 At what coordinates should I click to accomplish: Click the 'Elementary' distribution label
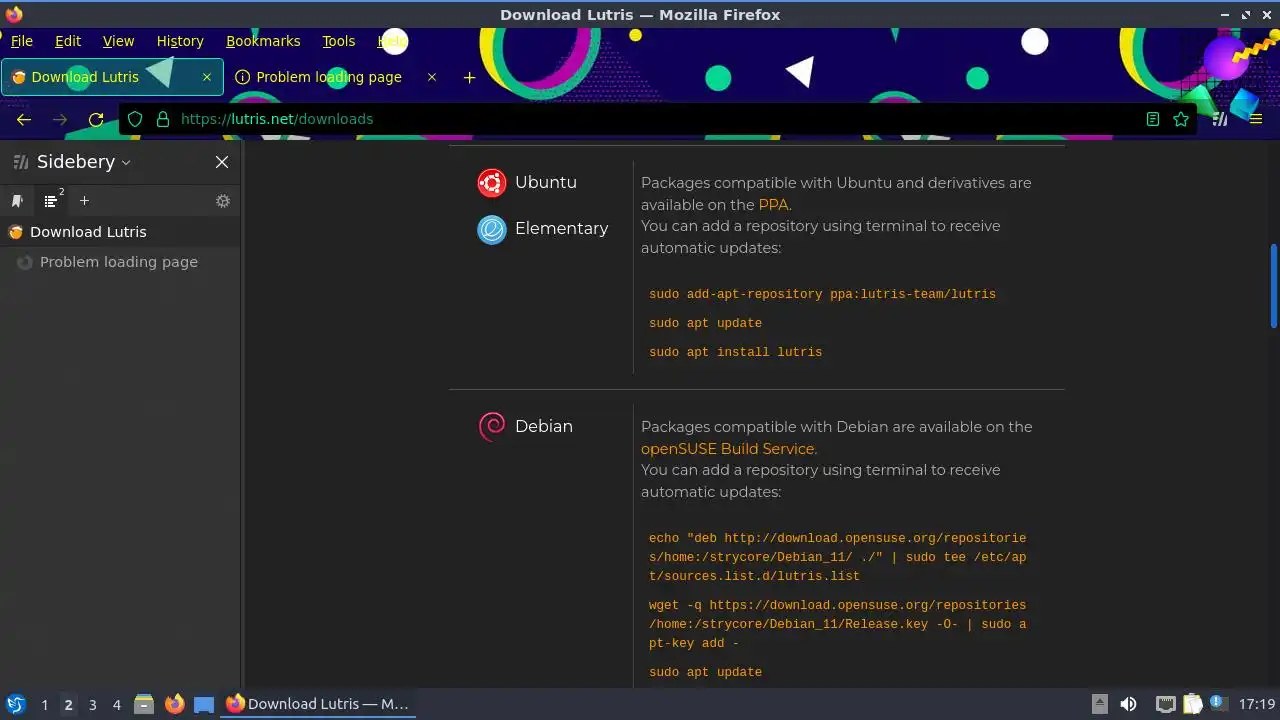[561, 229]
